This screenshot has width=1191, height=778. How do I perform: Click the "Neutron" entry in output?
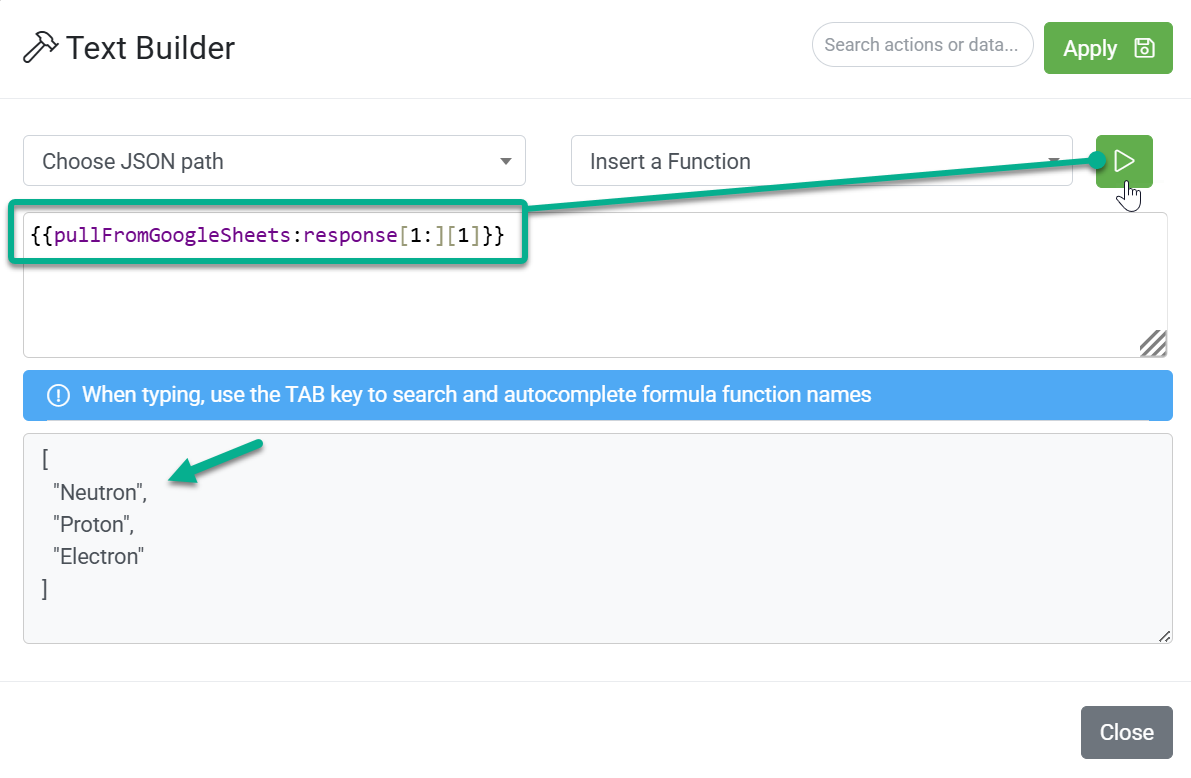pos(100,492)
